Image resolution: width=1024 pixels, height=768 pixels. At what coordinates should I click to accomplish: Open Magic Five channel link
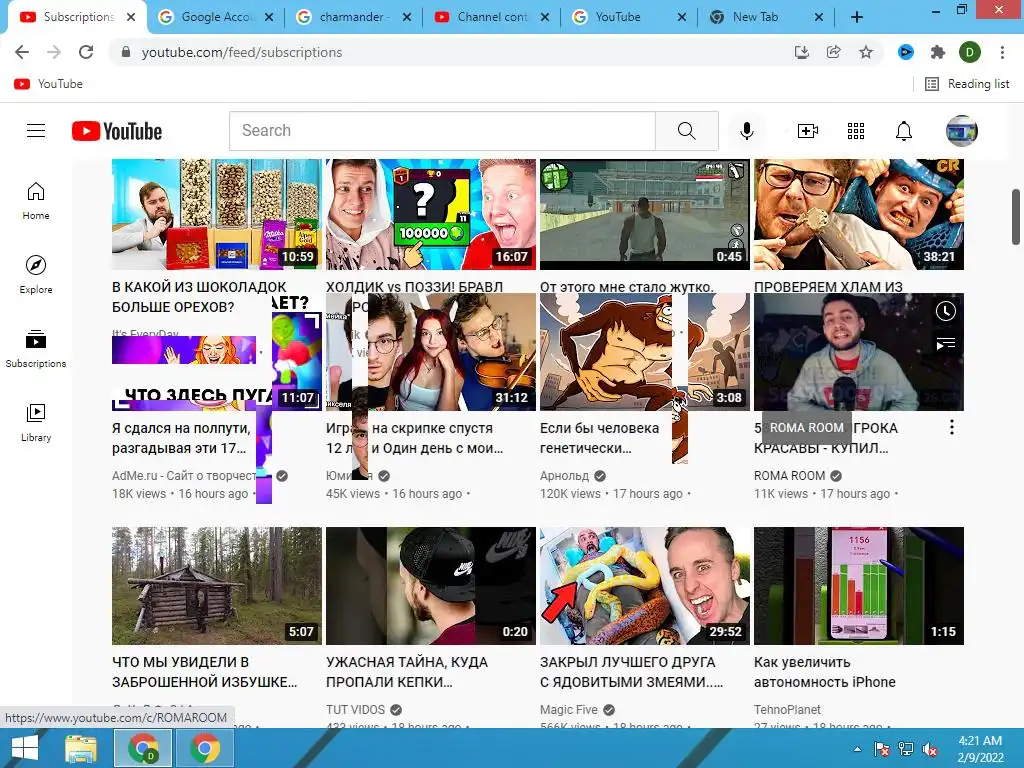tap(569, 709)
